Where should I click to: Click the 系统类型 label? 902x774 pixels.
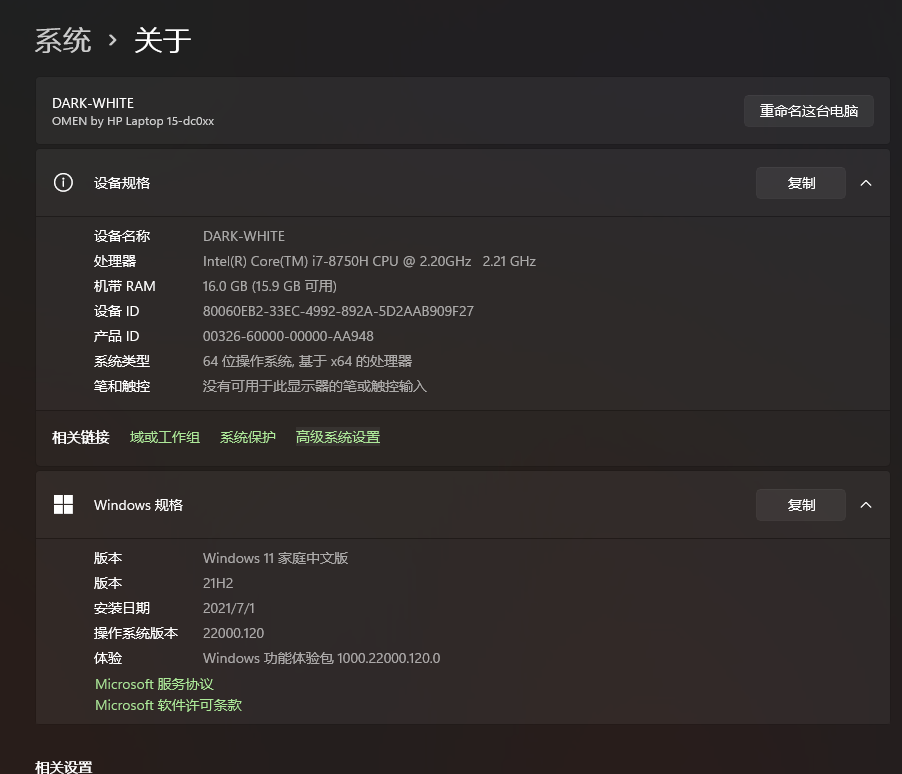tap(122, 361)
